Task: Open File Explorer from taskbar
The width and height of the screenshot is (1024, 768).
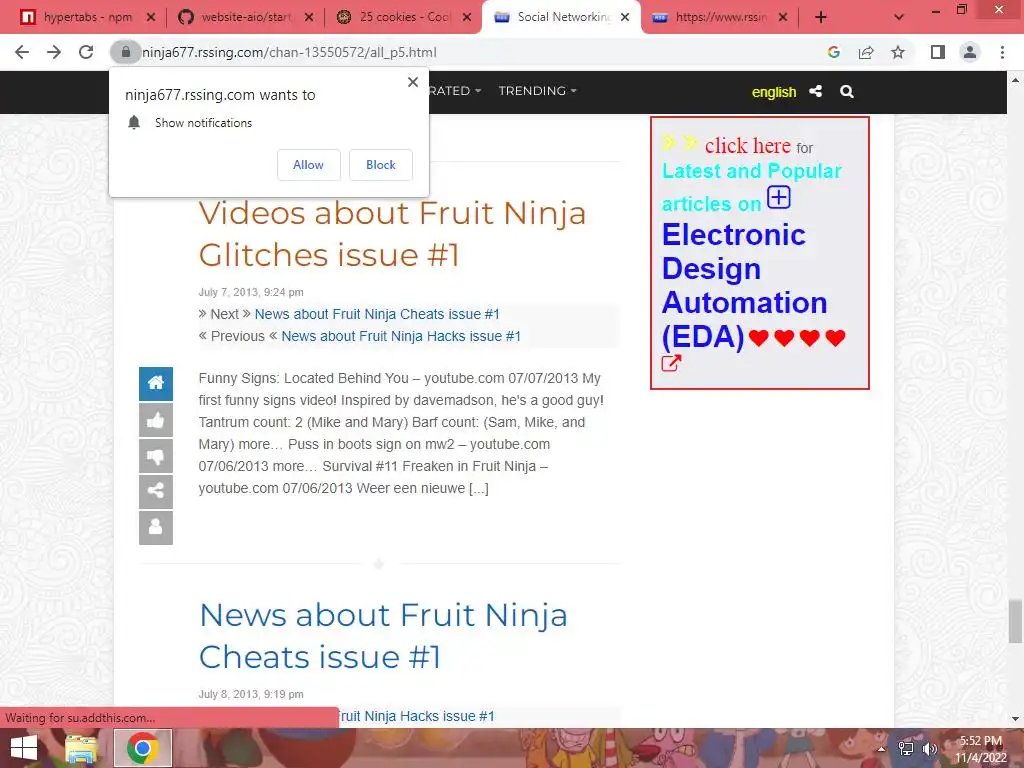Action: pos(81,748)
